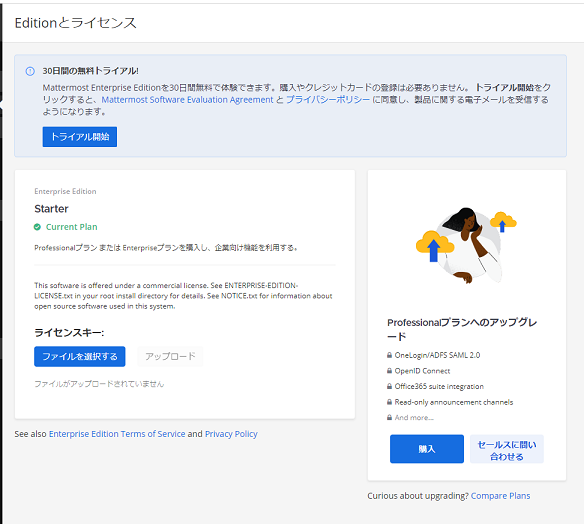Open Enterprise Edition Terms of Service link
The width and height of the screenshot is (584, 524).
[117, 434]
